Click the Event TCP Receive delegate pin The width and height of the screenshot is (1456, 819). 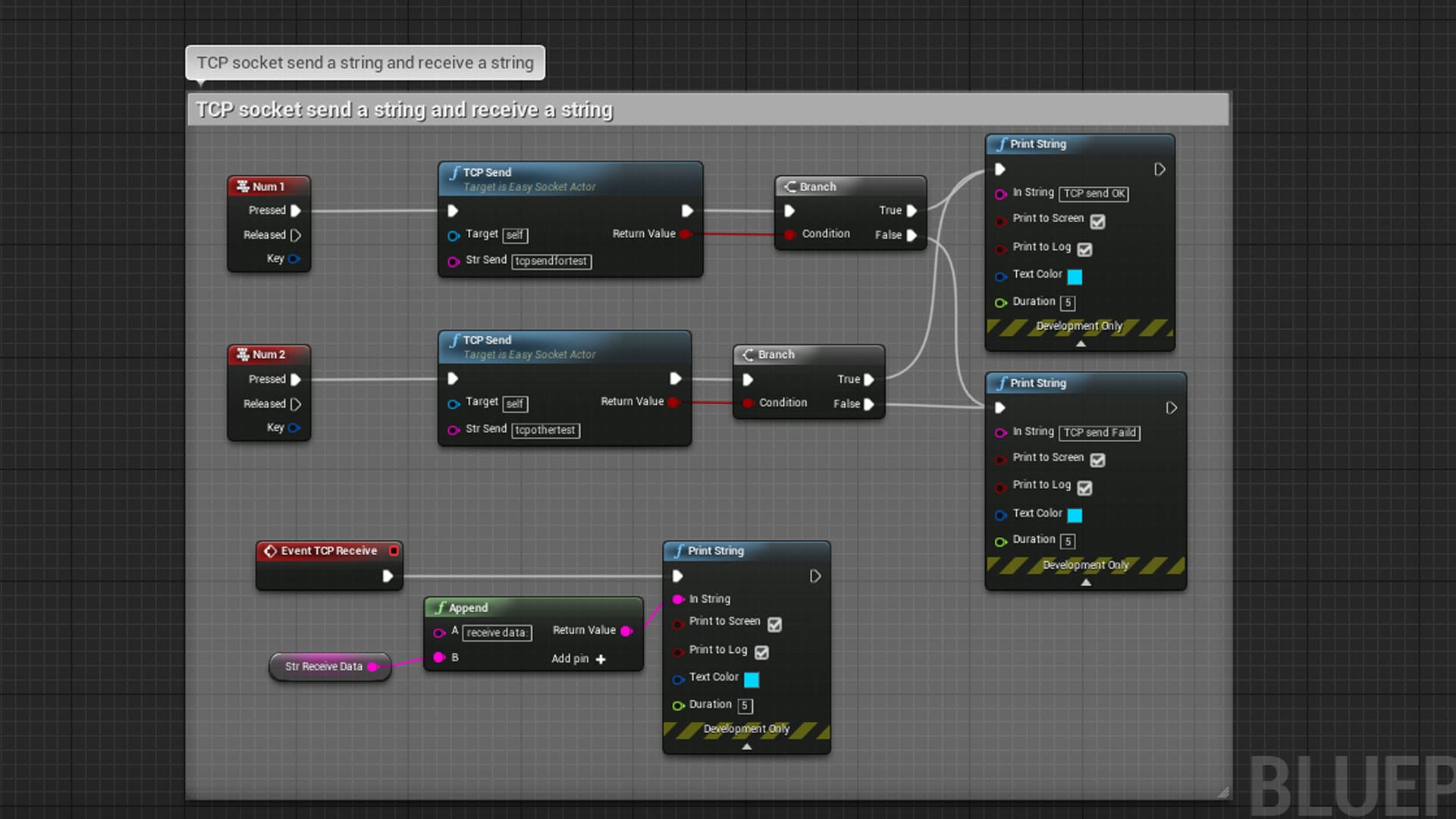(x=394, y=551)
